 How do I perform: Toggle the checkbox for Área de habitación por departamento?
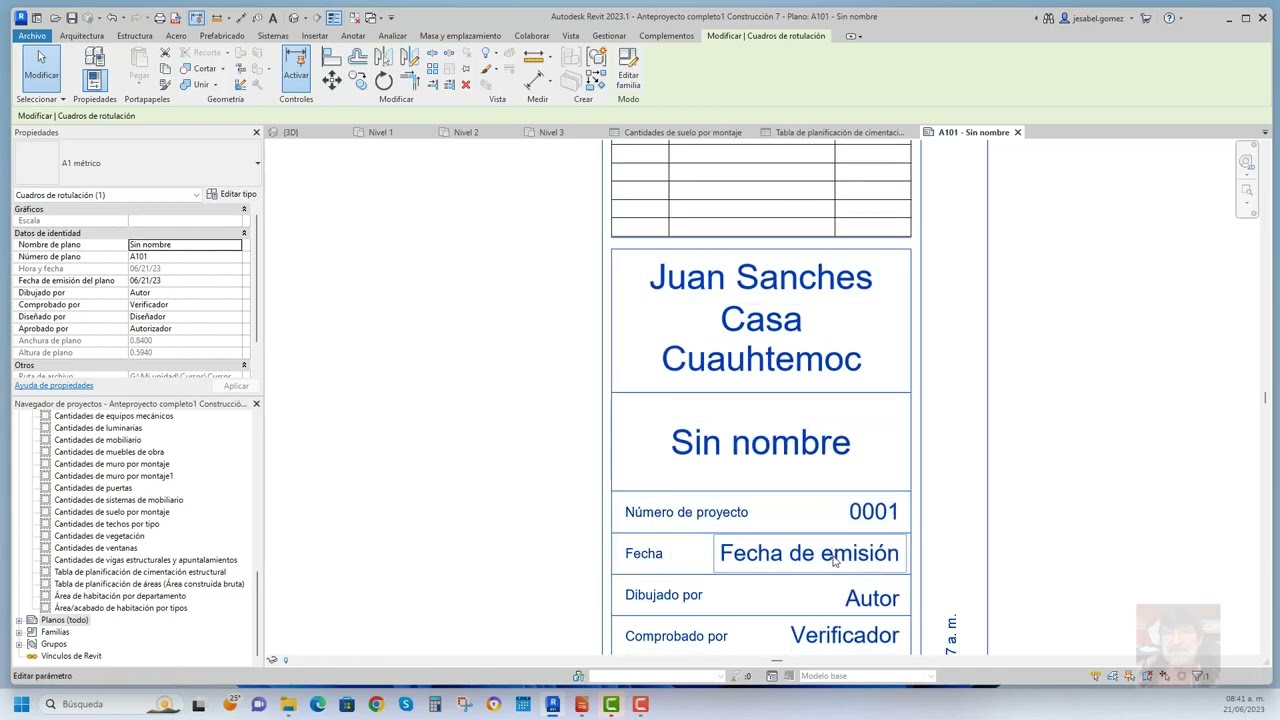(45, 596)
